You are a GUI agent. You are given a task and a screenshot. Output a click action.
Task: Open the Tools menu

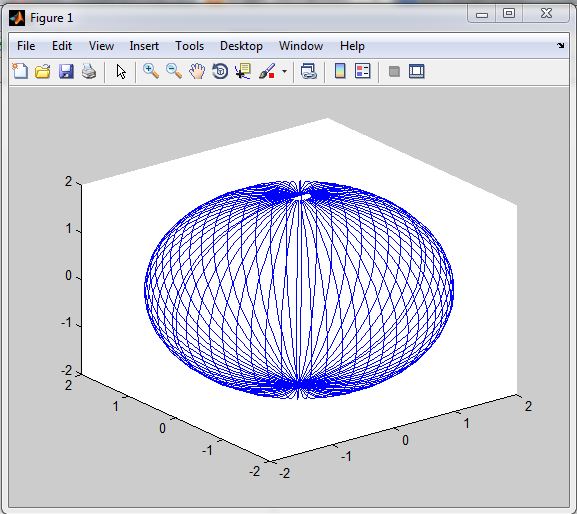190,46
